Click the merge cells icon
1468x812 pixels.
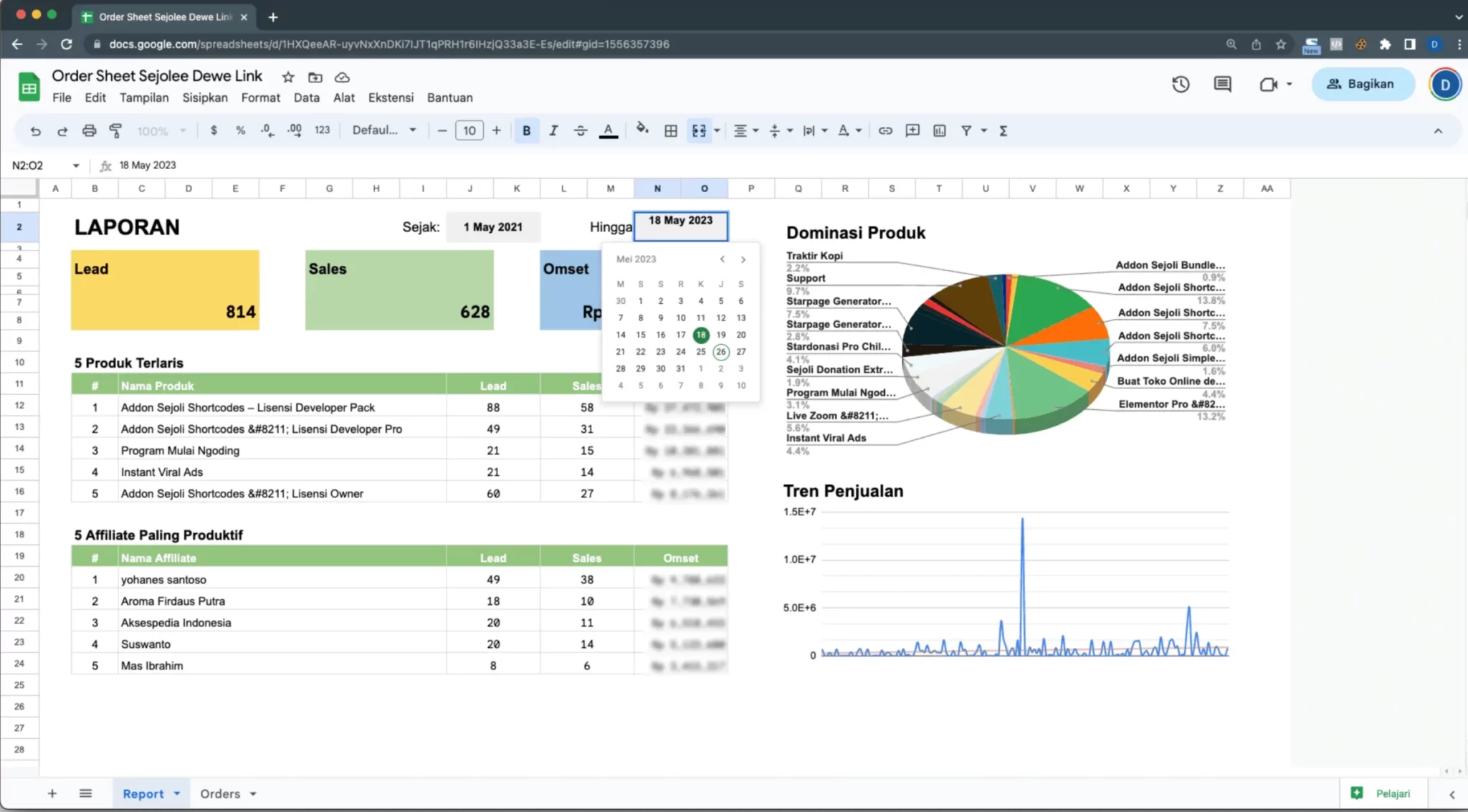(698, 130)
